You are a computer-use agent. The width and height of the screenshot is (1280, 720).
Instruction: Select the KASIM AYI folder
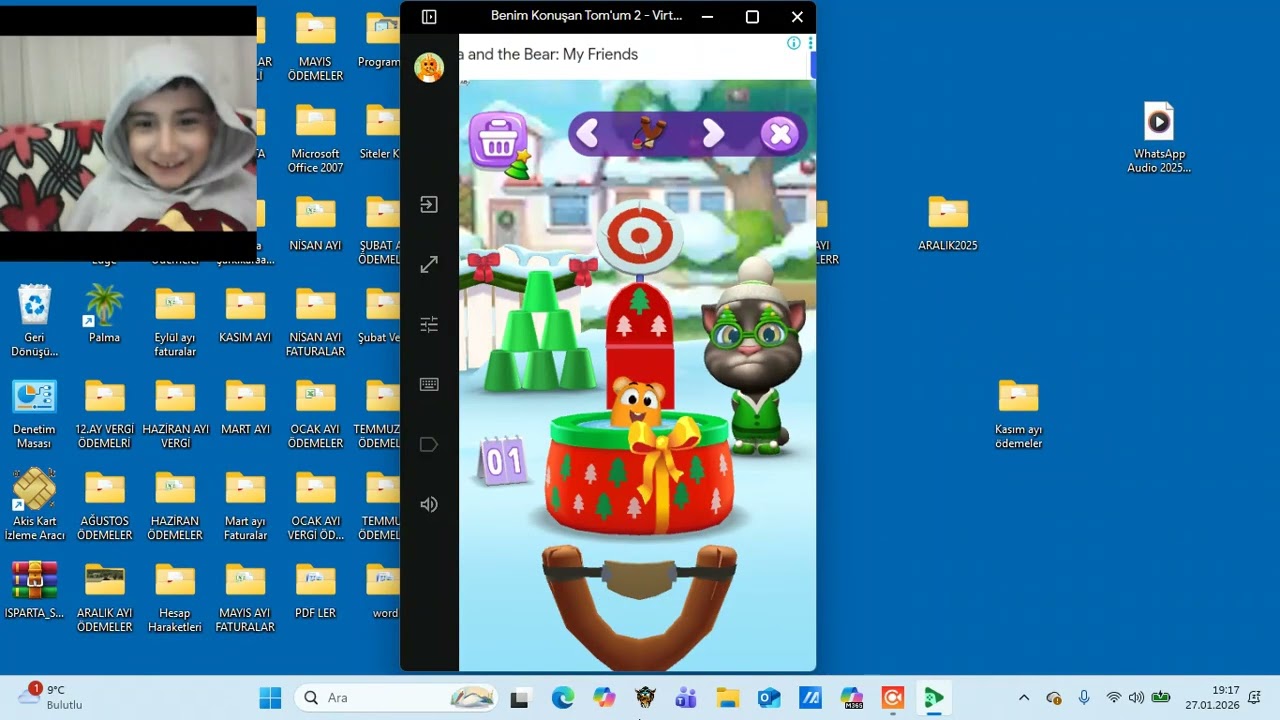click(245, 314)
